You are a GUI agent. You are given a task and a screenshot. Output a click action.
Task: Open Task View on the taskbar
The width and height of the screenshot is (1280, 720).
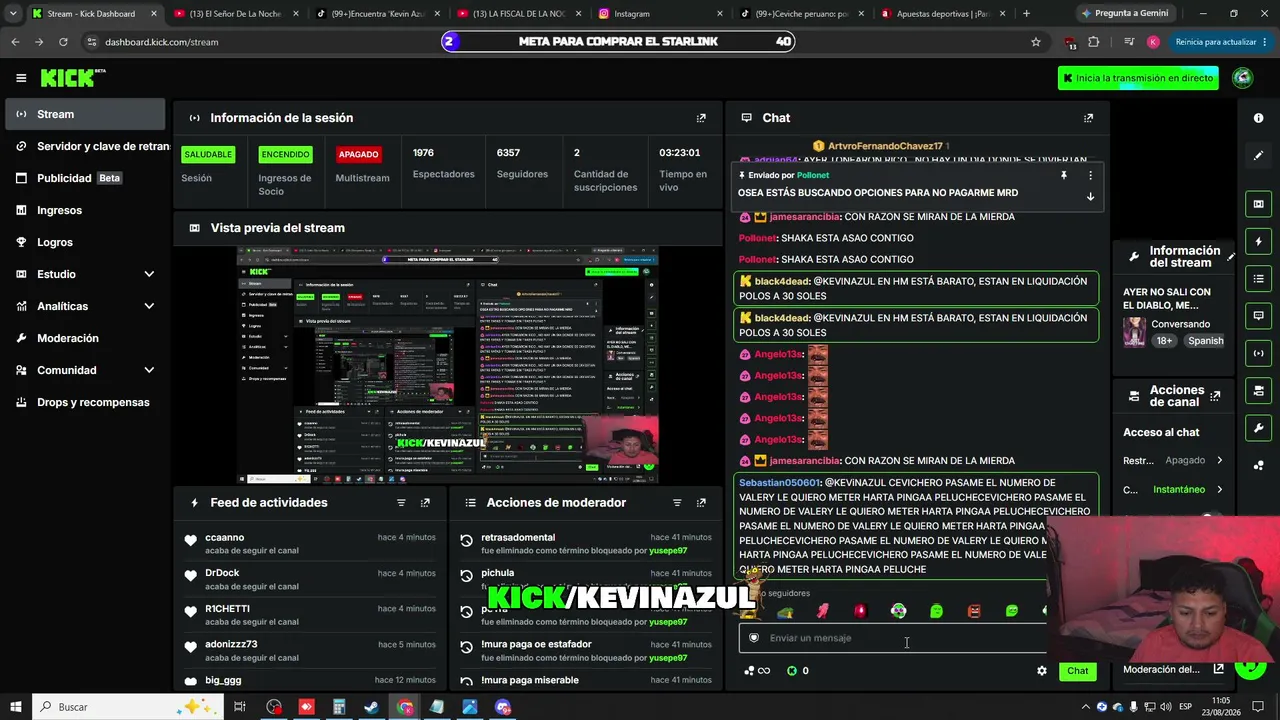coord(240,707)
